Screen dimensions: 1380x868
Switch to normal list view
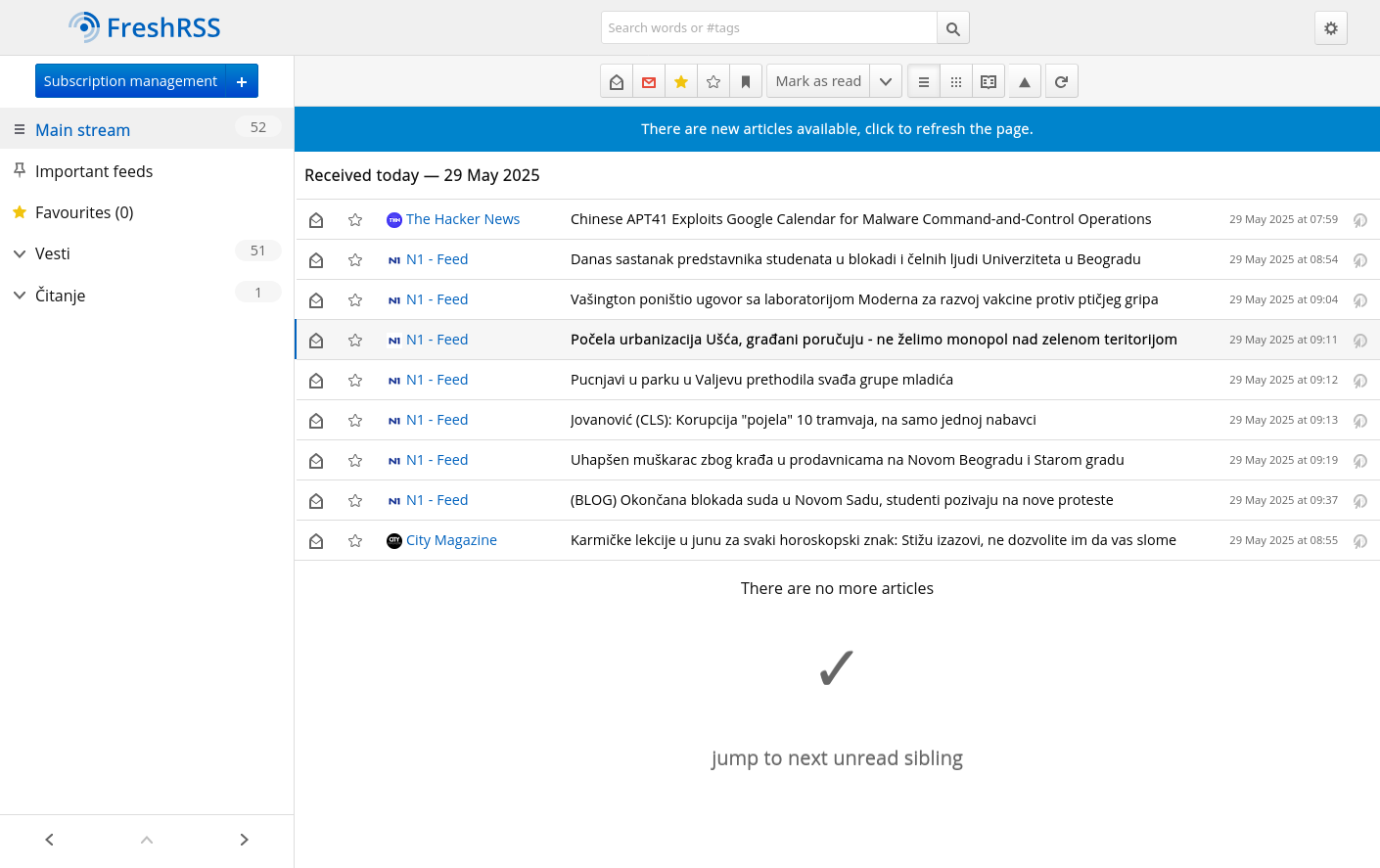point(924,81)
